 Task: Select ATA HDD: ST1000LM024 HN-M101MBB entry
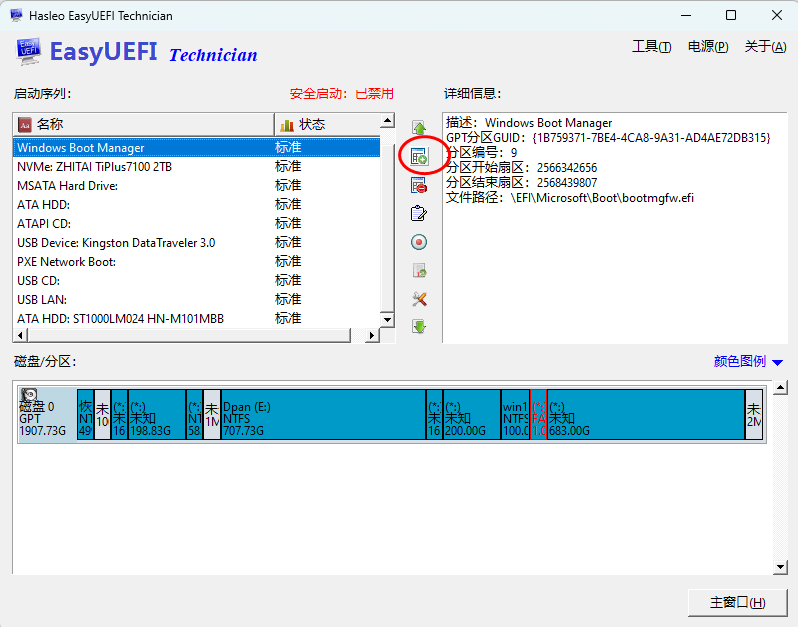coord(196,319)
